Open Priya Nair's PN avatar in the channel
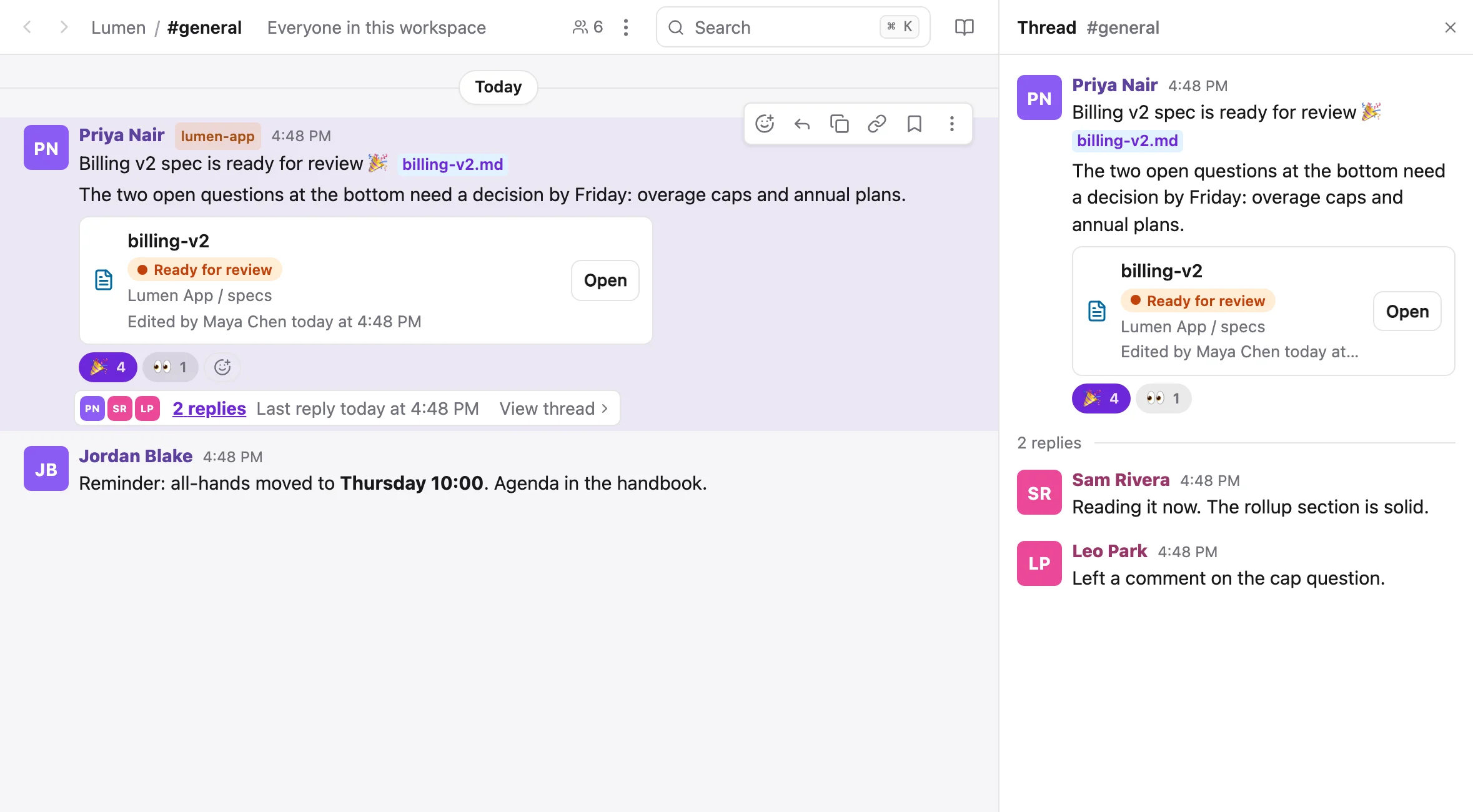The height and width of the screenshot is (812, 1473). click(x=46, y=147)
